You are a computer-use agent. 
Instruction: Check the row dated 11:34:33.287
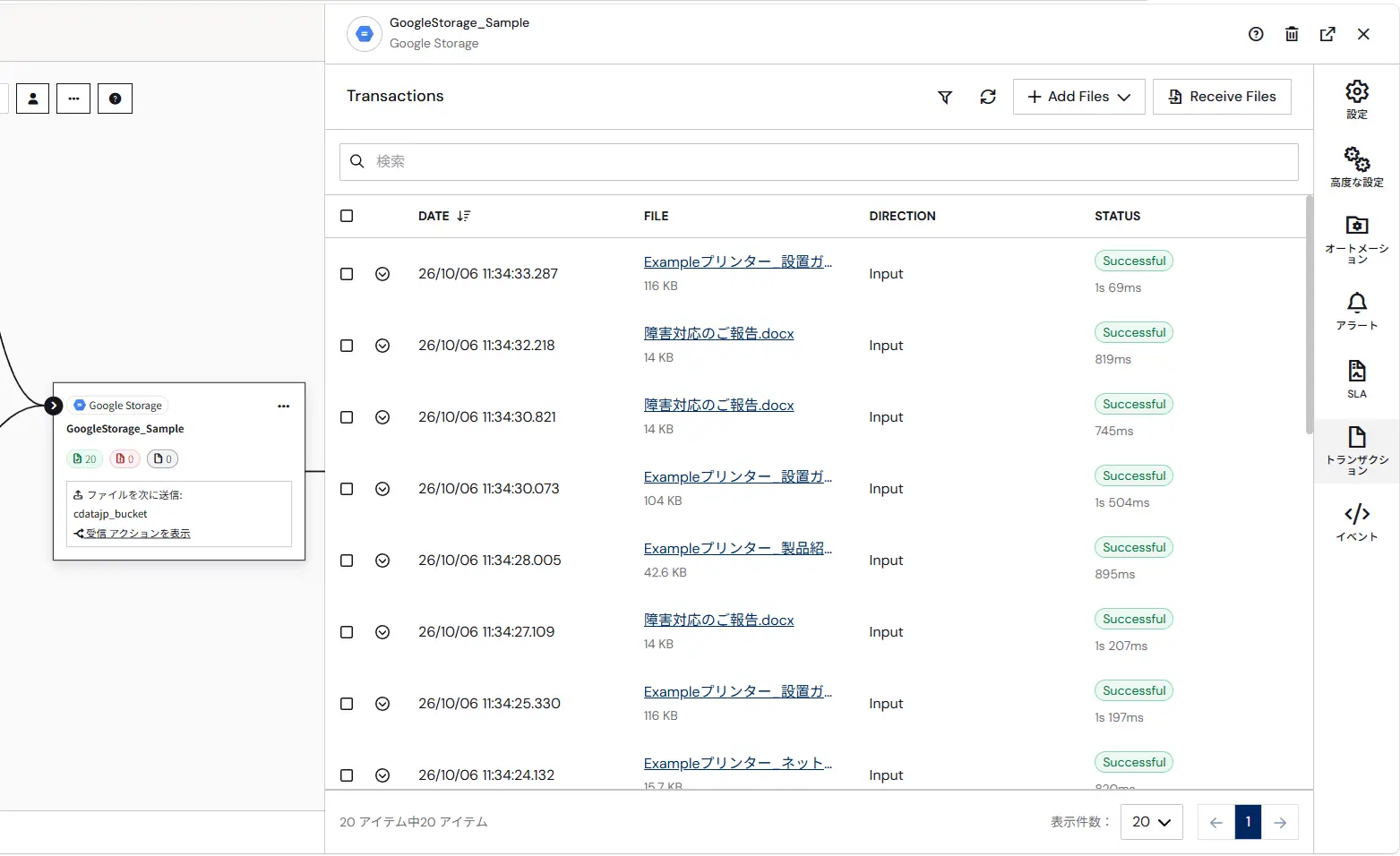click(x=347, y=274)
